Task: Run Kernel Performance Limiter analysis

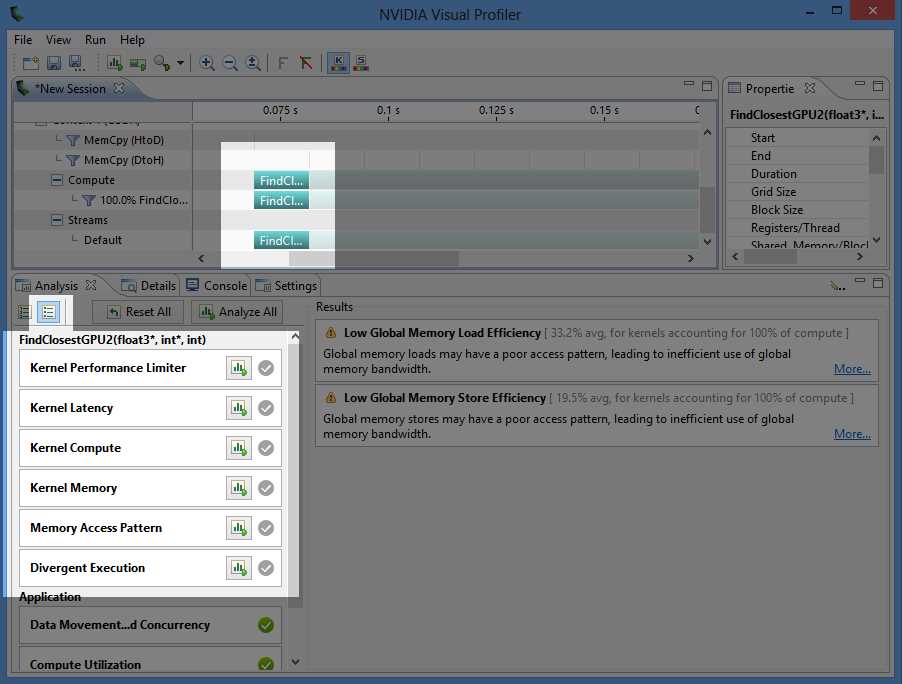Action: pos(239,368)
